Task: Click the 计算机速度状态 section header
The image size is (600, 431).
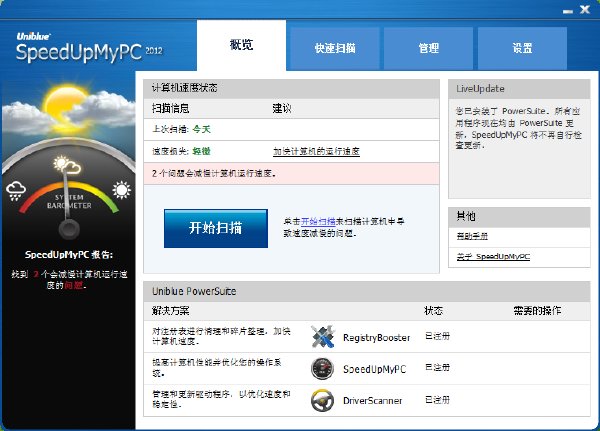Action: click(292, 88)
